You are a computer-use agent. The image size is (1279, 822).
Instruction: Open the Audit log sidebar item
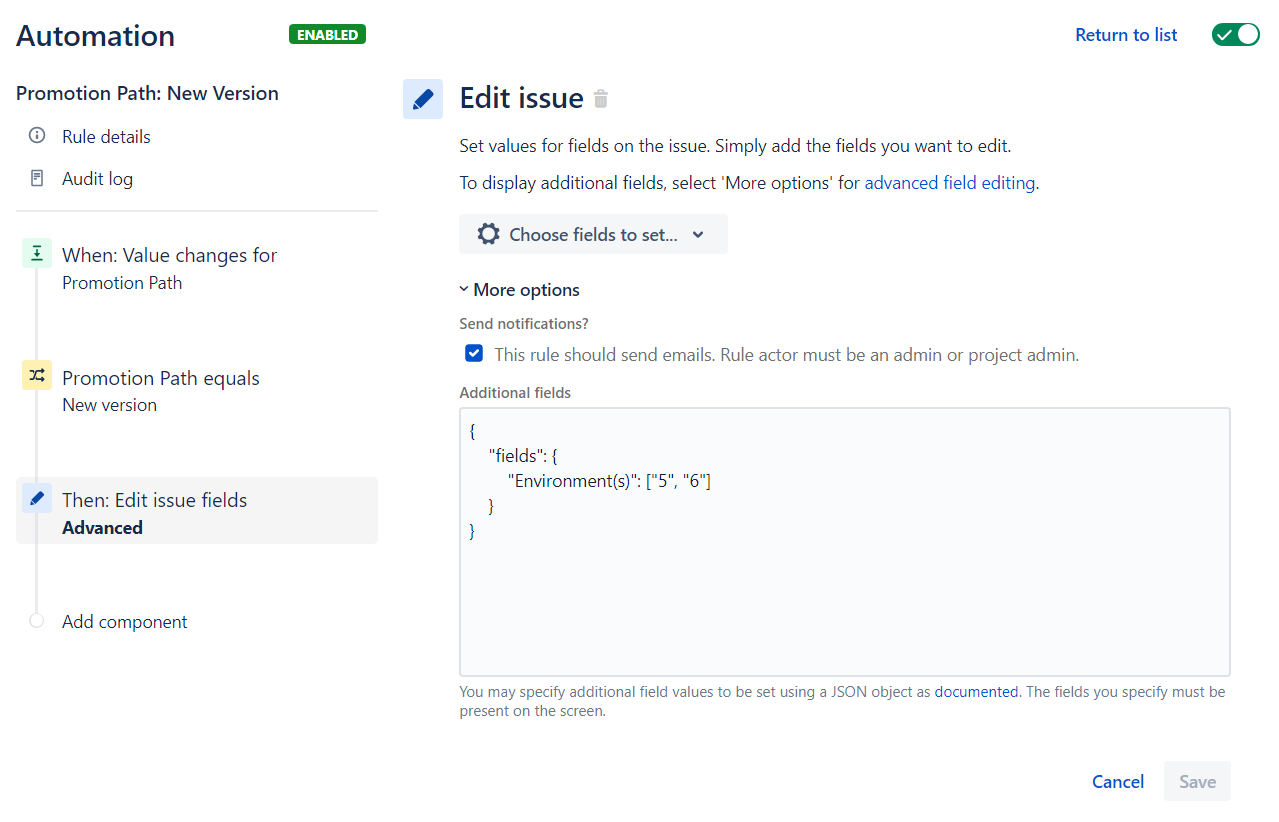pyautogui.click(x=97, y=179)
